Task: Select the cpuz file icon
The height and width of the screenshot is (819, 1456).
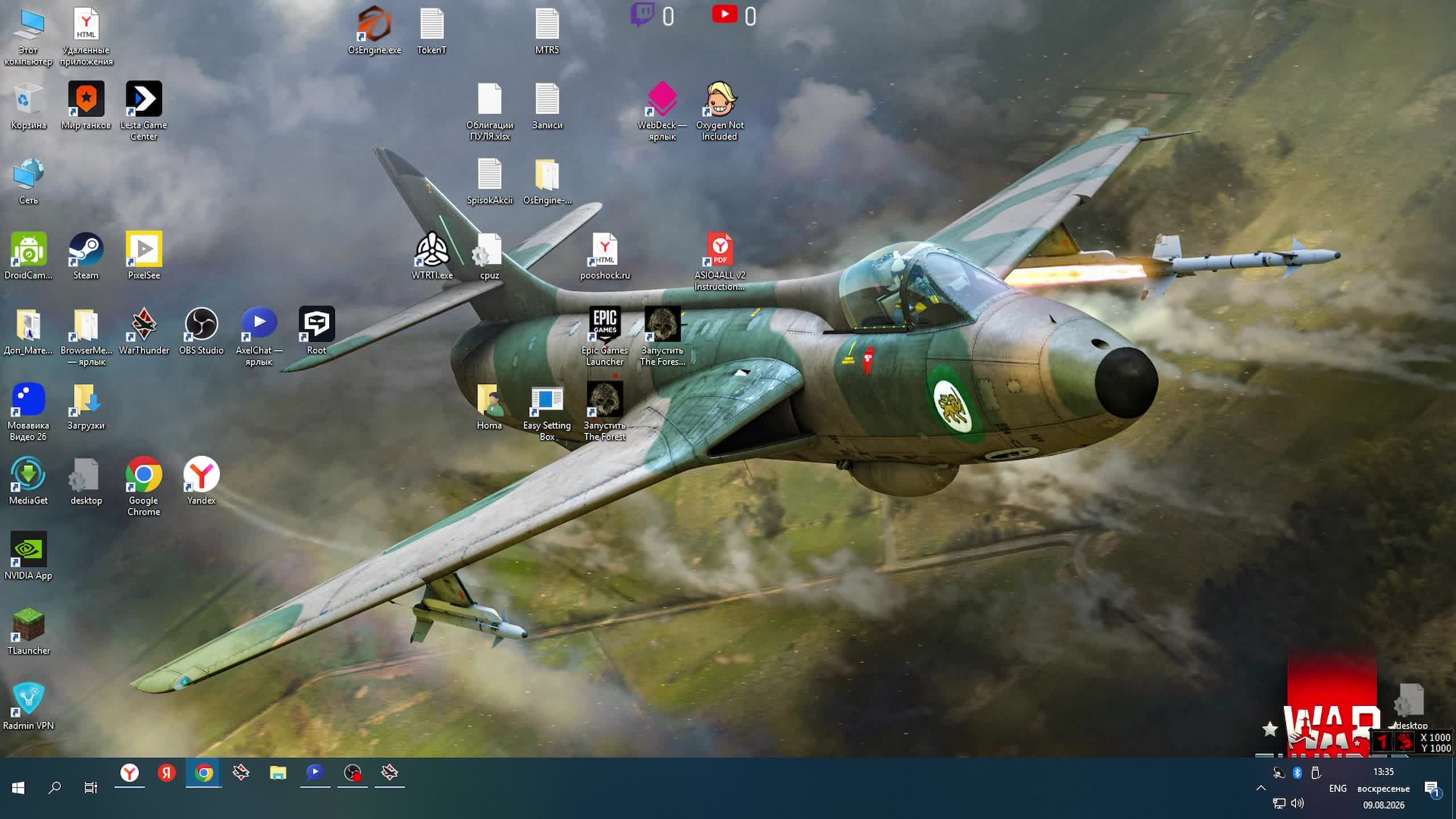Action: click(x=490, y=256)
